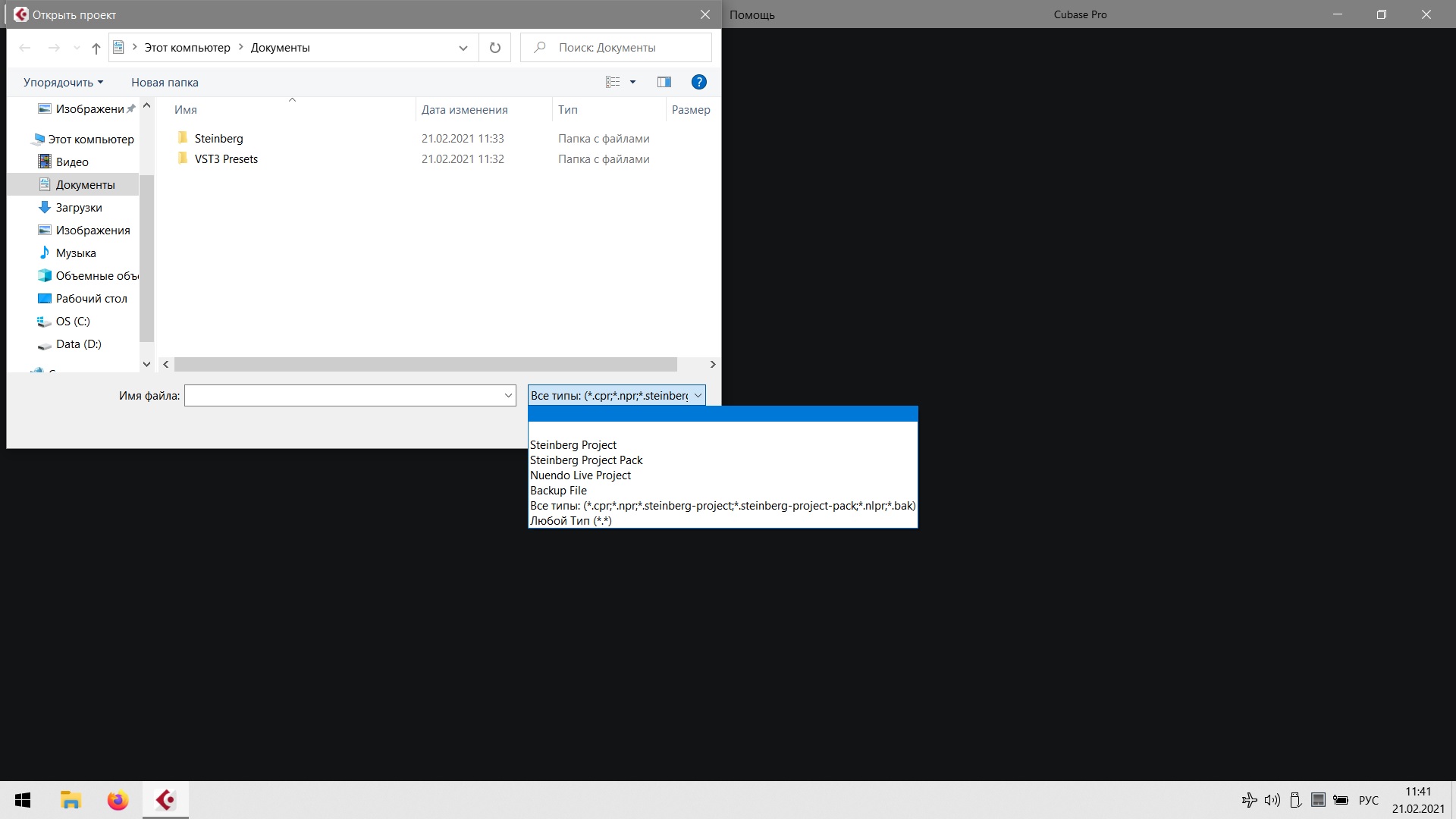Expand the address path history dropdown
Screen dimensions: 1456x819
tap(463, 48)
